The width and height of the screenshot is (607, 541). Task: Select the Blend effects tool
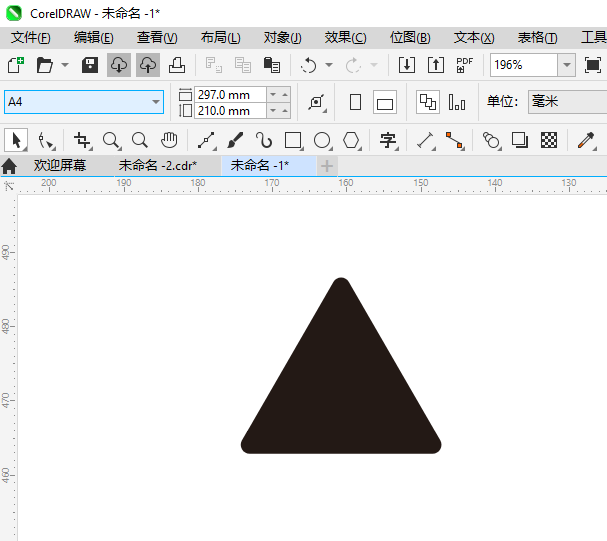point(491,140)
